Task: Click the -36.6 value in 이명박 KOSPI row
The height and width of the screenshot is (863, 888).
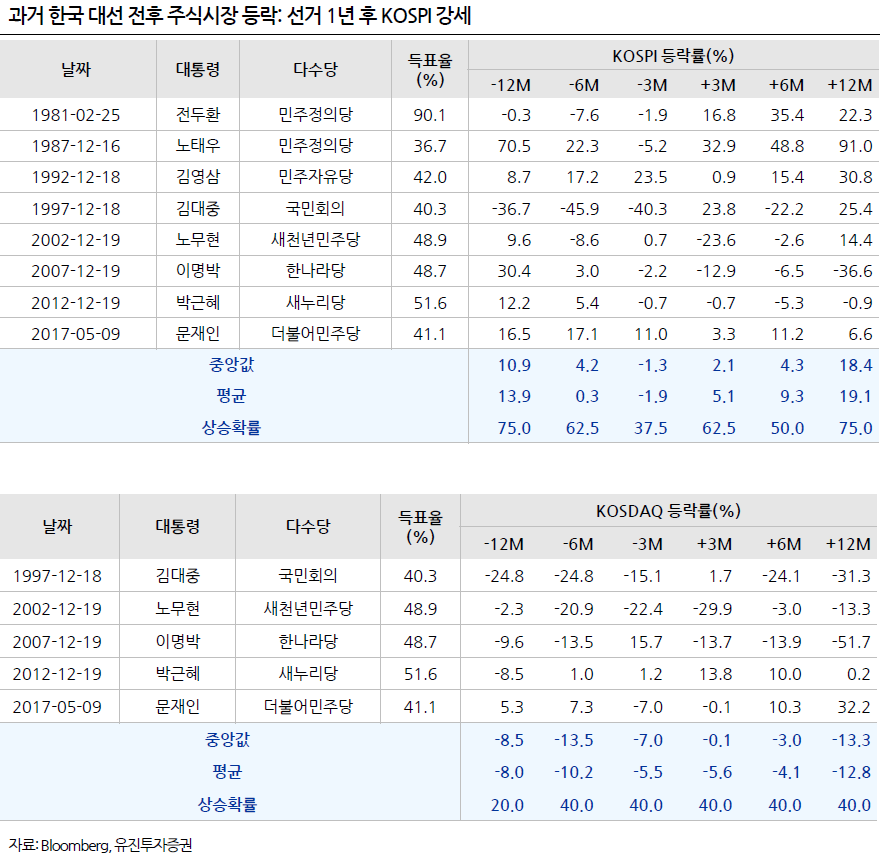Action: 852,271
